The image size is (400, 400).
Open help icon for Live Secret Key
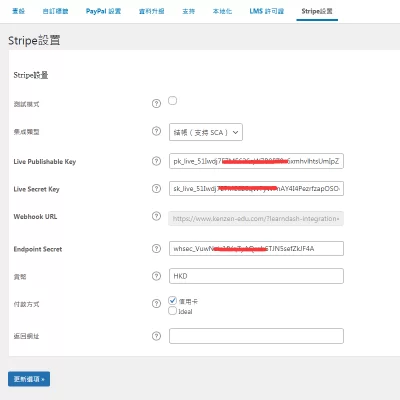(156, 189)
